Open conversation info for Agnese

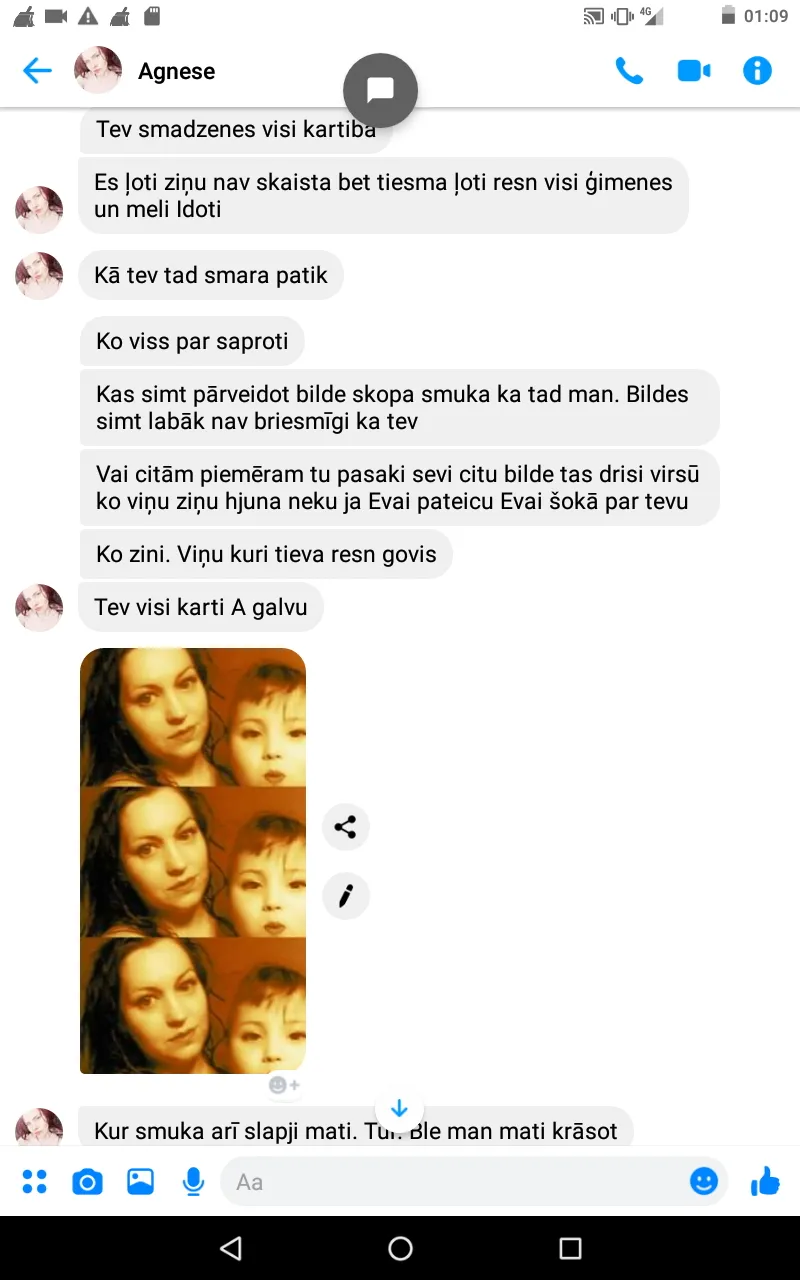(x=757, y=71)
